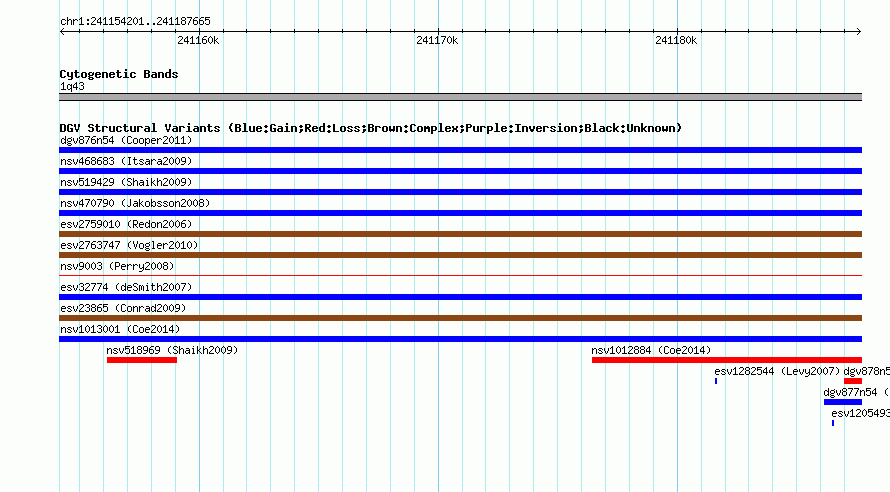This screenshot has height=492, width=890.
Task: Open variant label esv1205493
Action: point(860,413)
